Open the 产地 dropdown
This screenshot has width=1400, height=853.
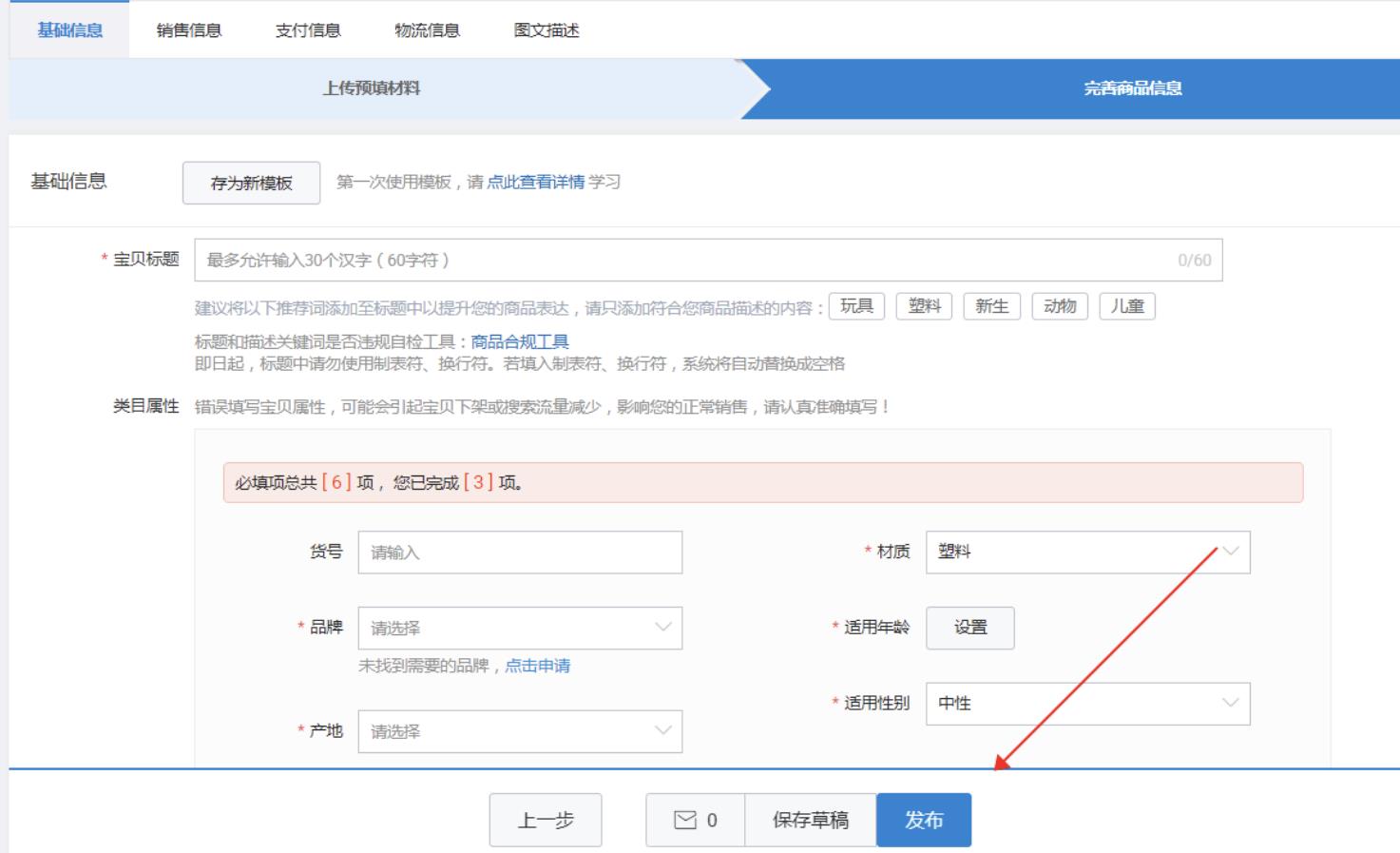(520, 731)
